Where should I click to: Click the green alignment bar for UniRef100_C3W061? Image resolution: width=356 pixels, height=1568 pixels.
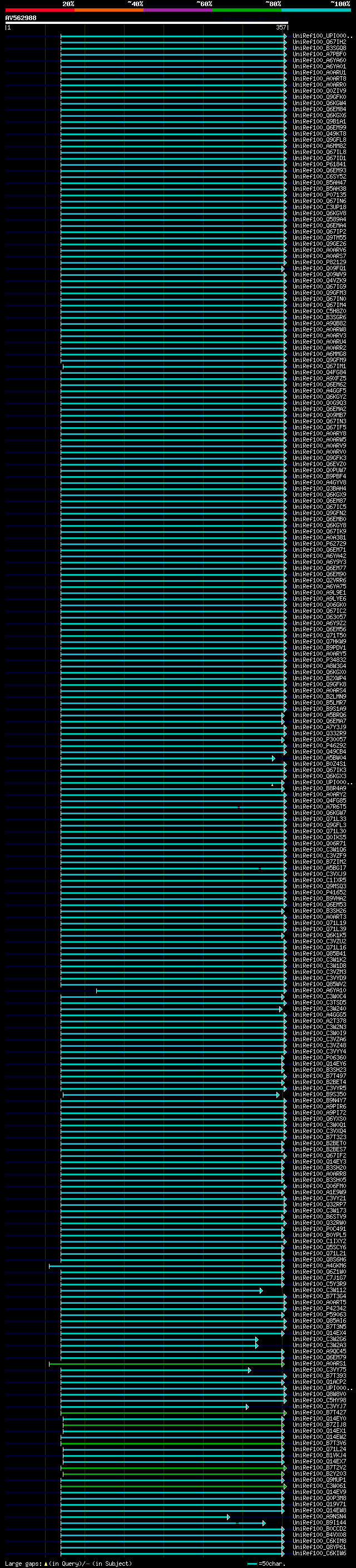click(x=174, y=1486)
